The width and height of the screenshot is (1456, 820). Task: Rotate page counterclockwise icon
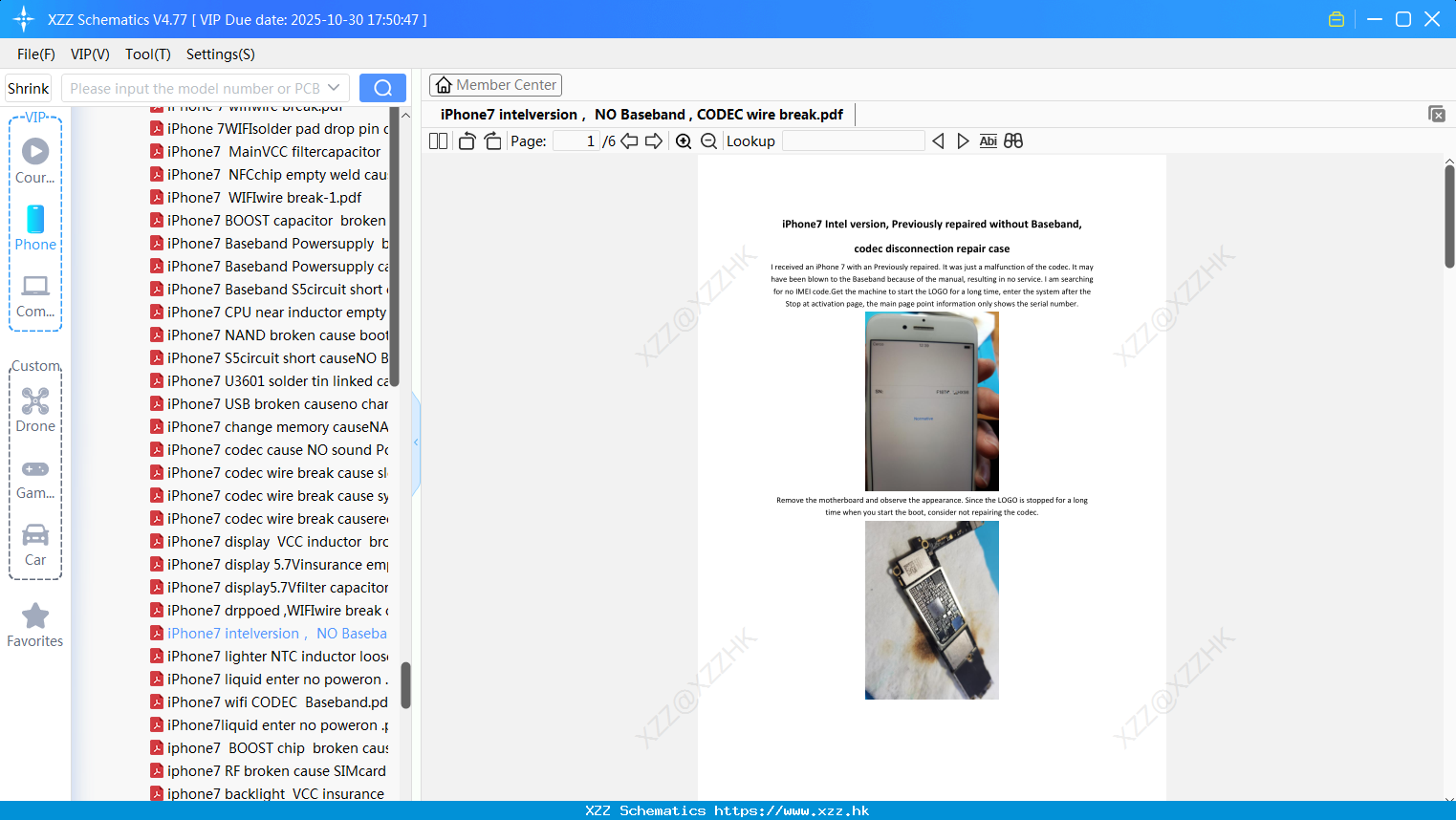tap(467, 140)
